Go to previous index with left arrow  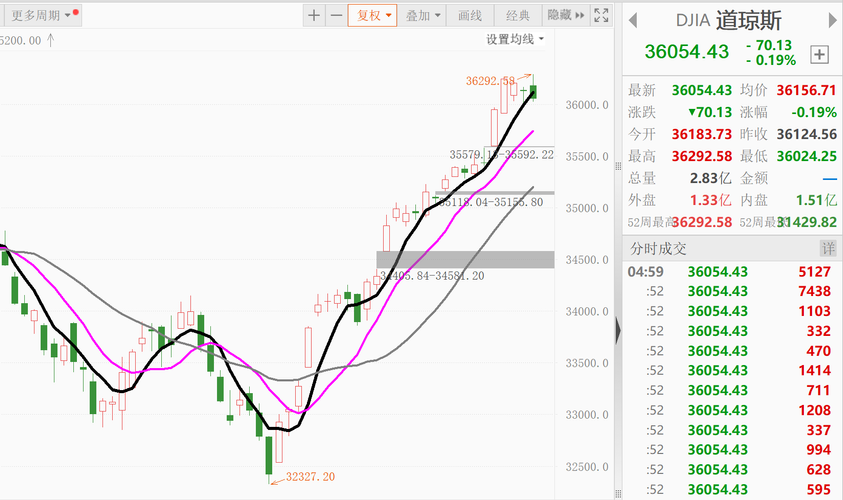coord(633,21)
